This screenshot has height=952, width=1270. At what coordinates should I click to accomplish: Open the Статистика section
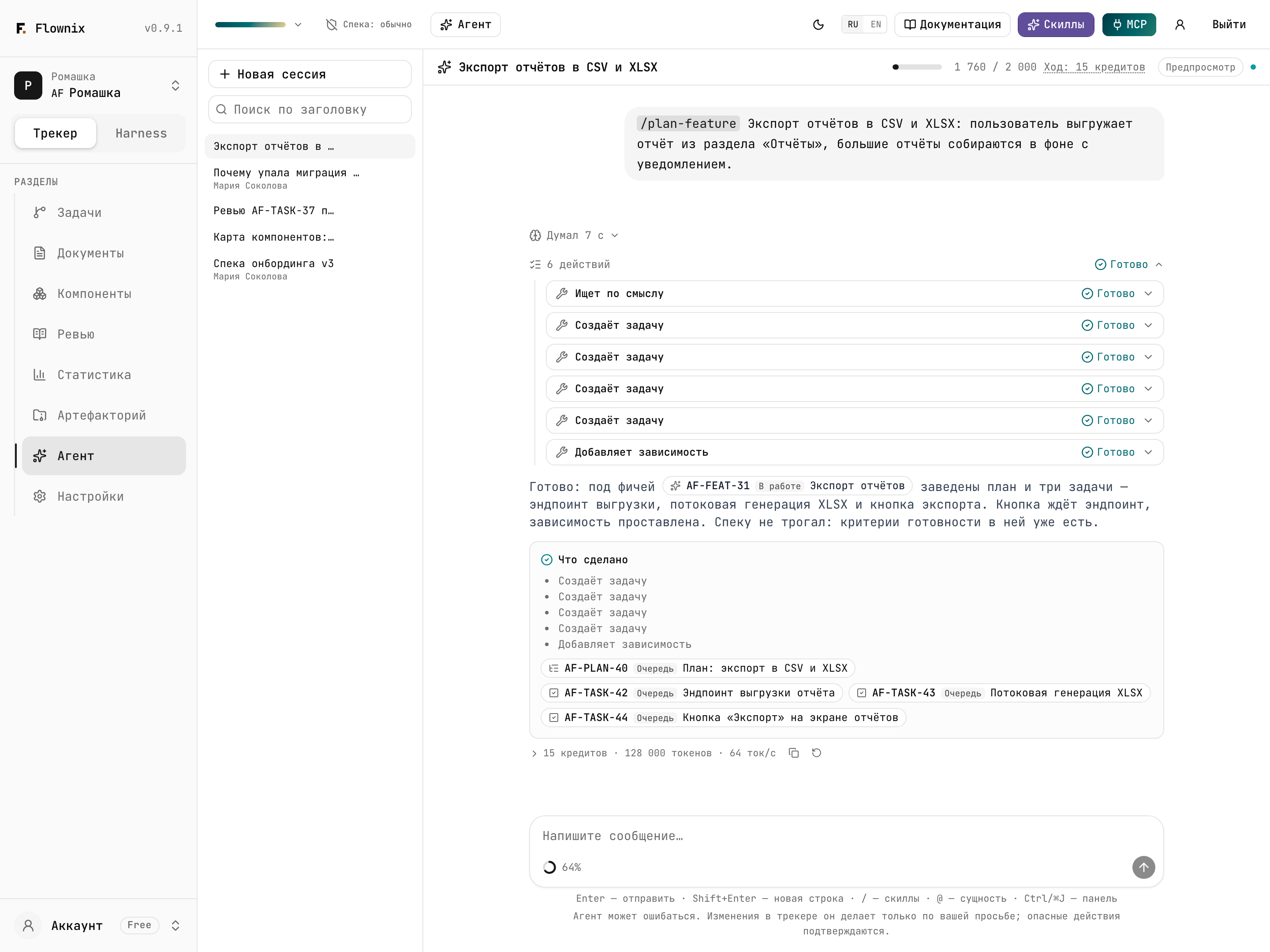[104, 375]
